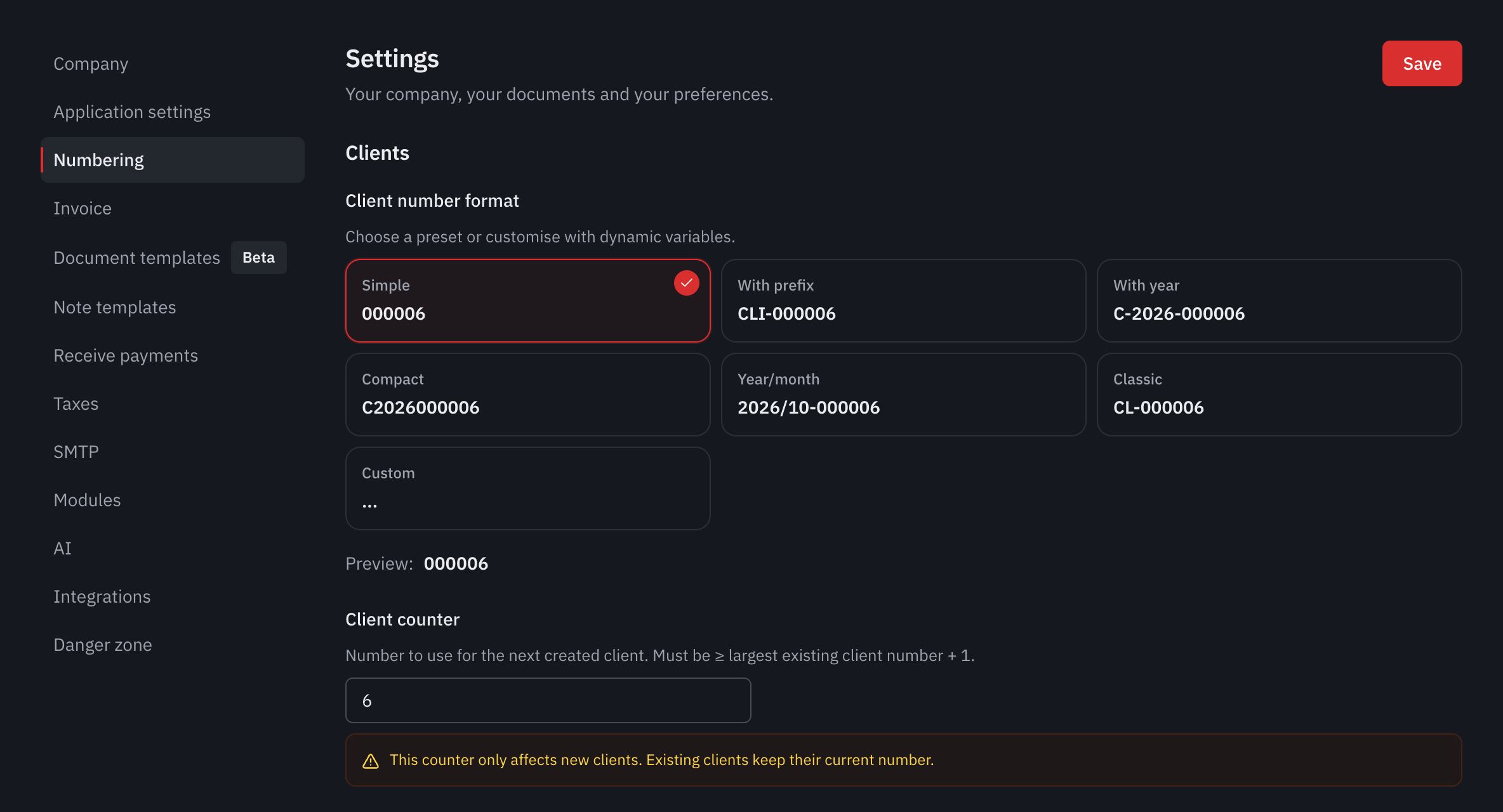Click the Clients section heading

click(377, 153)
